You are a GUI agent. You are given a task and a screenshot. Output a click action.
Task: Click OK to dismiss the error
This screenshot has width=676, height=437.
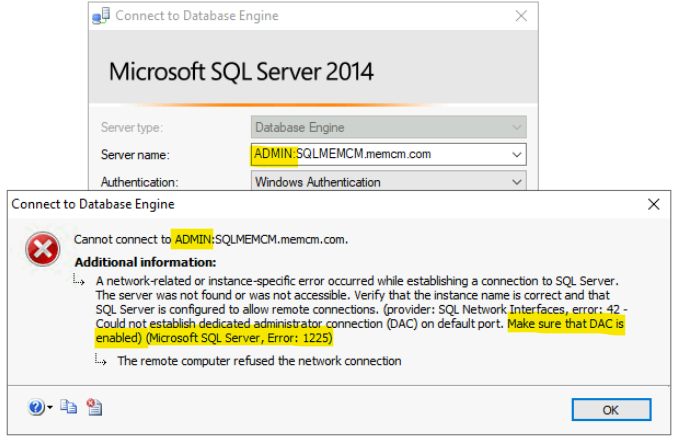611,409
